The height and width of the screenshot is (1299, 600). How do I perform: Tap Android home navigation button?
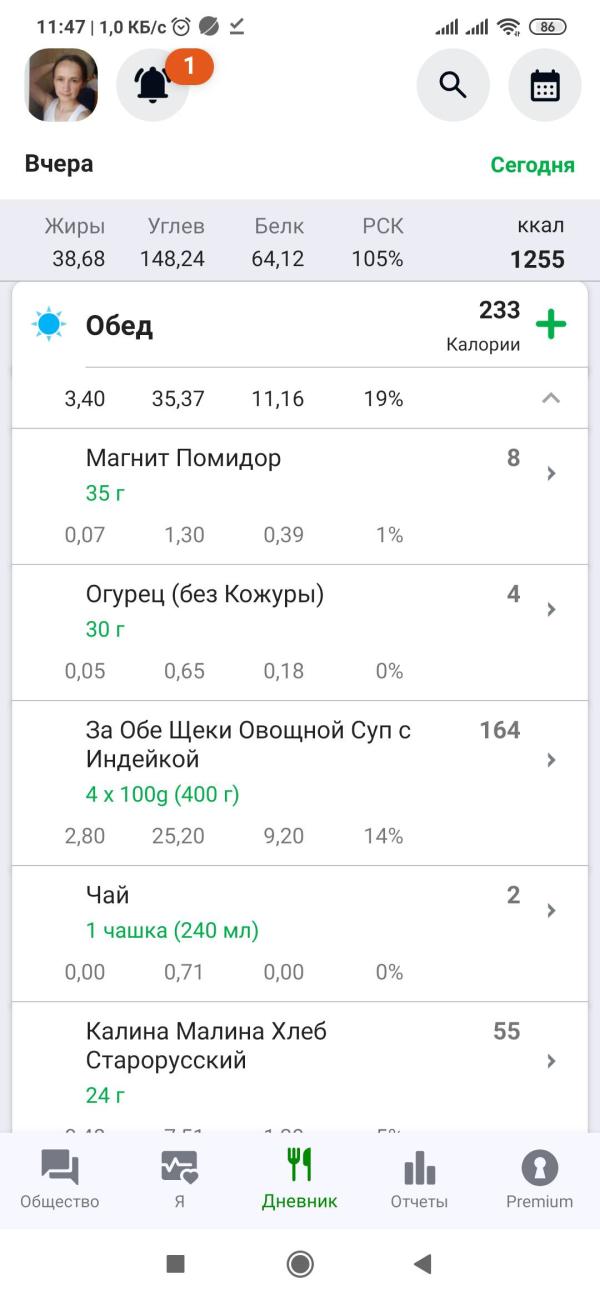(x=300, y=1264)
